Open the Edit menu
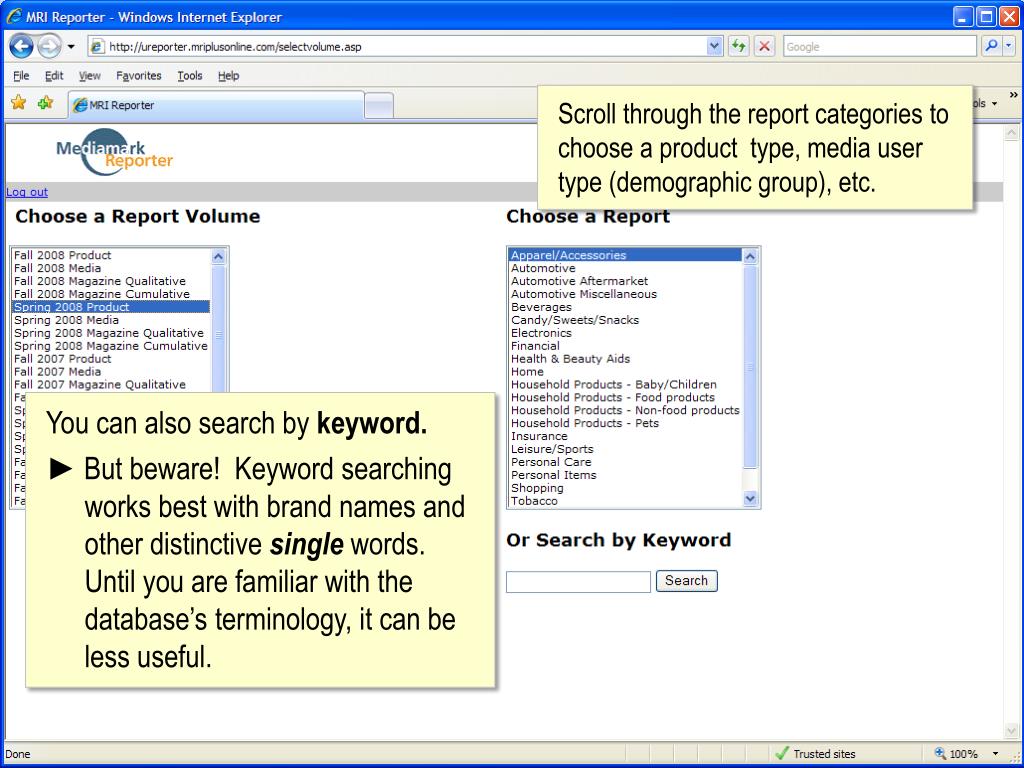The height and width of the screenshot is (768, 1024). click(x=54, y=76)
